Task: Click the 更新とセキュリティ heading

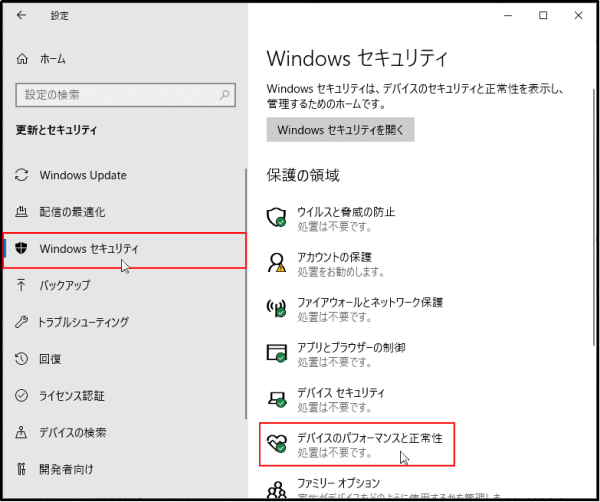Action: tap(56, 130)
